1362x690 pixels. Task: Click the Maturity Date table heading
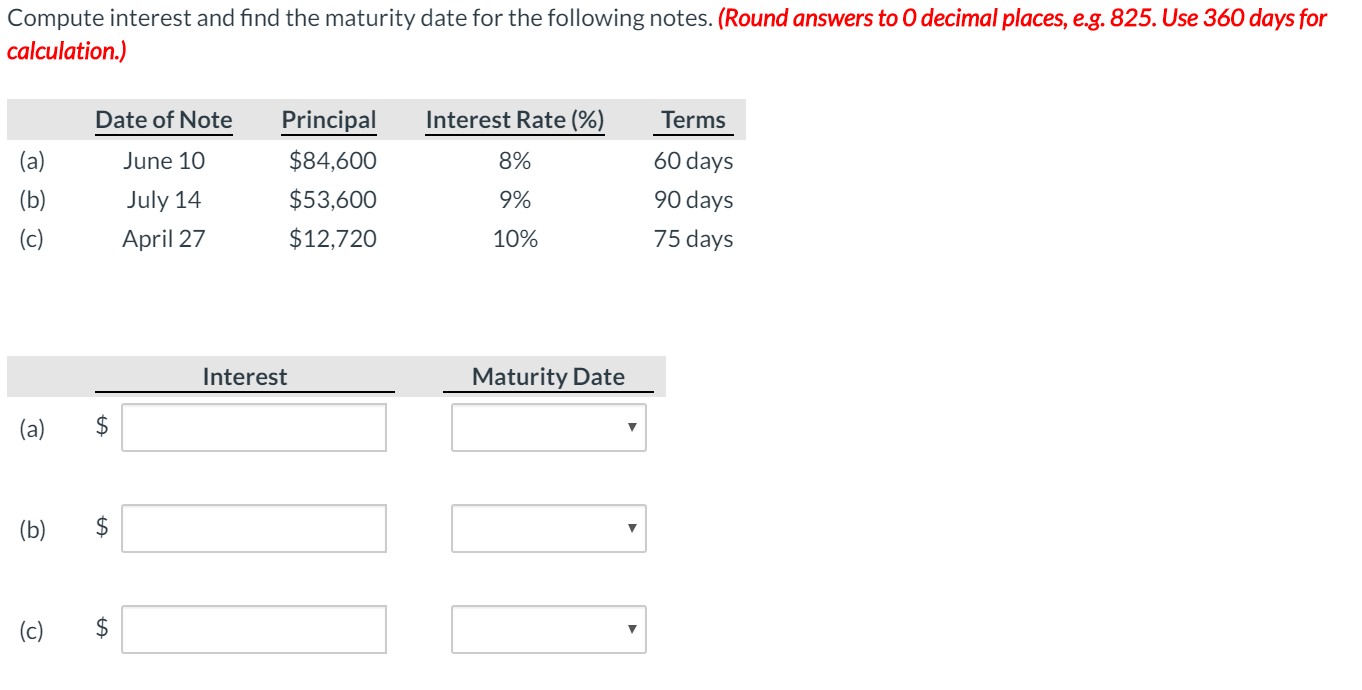(x=548, y=376)
